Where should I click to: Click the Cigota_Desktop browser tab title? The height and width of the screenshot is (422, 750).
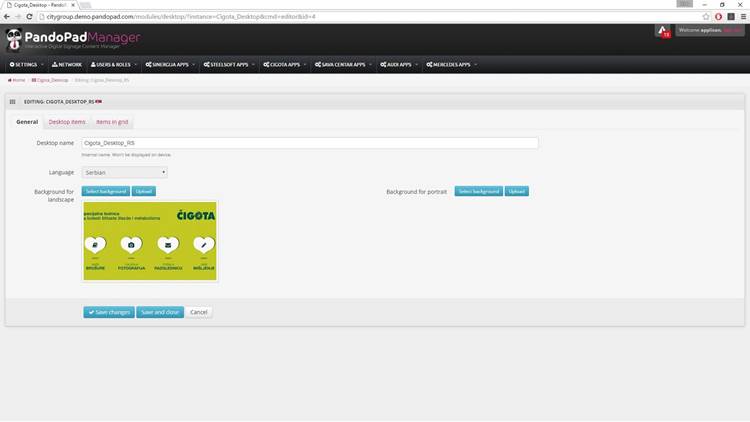(x=39, y=5)
